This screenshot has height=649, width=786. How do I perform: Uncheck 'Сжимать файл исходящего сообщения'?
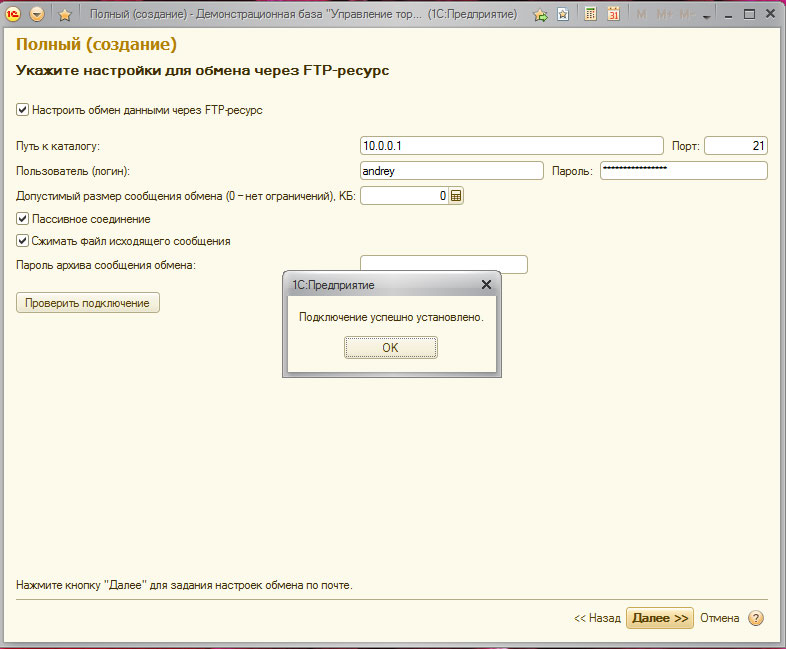23,241
